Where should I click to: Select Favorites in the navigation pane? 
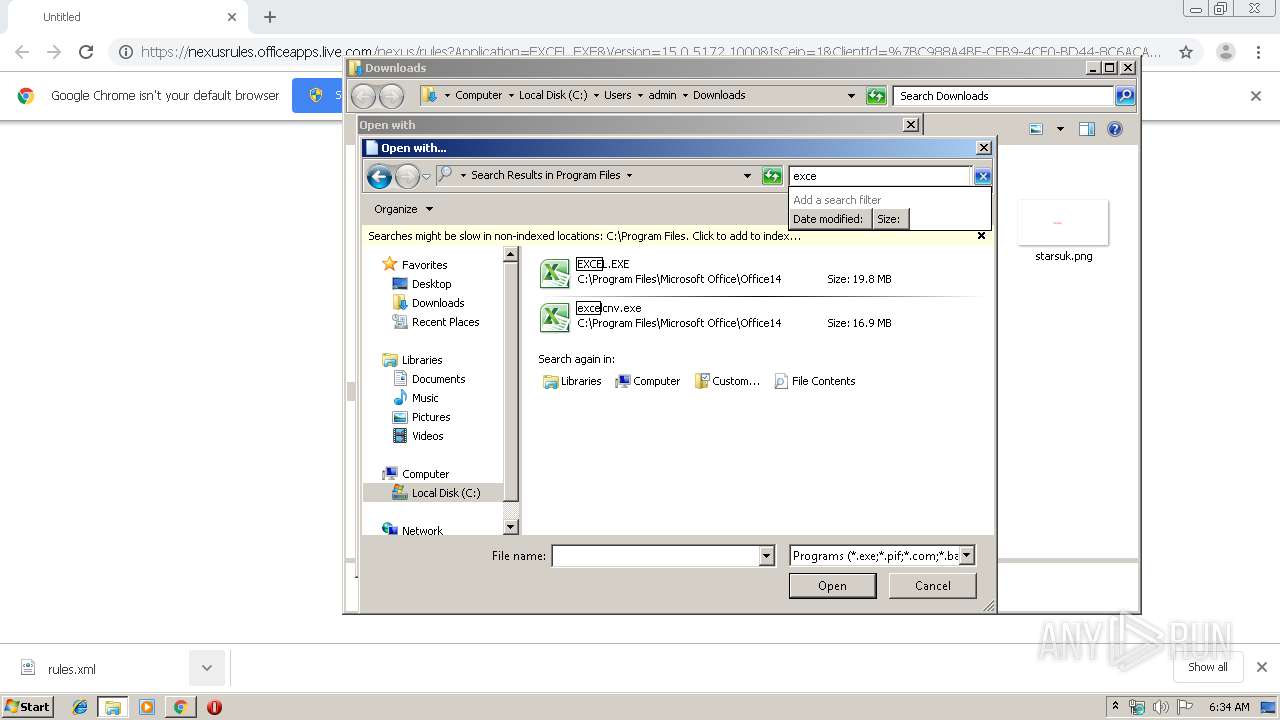click(424, 265)
